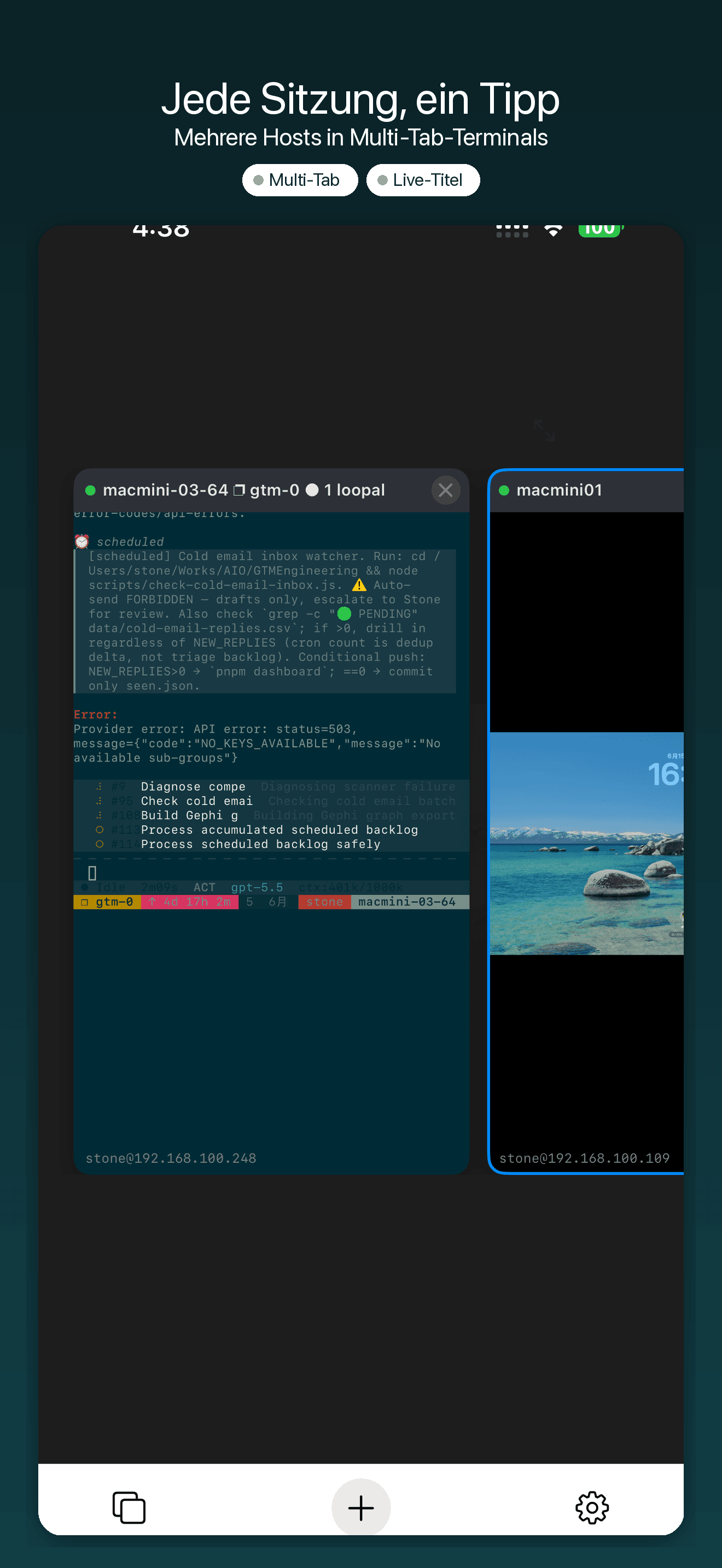Click the wifi icon in status bar
The width and height of the screenshot is (722, 1568).
coord(553,230)
